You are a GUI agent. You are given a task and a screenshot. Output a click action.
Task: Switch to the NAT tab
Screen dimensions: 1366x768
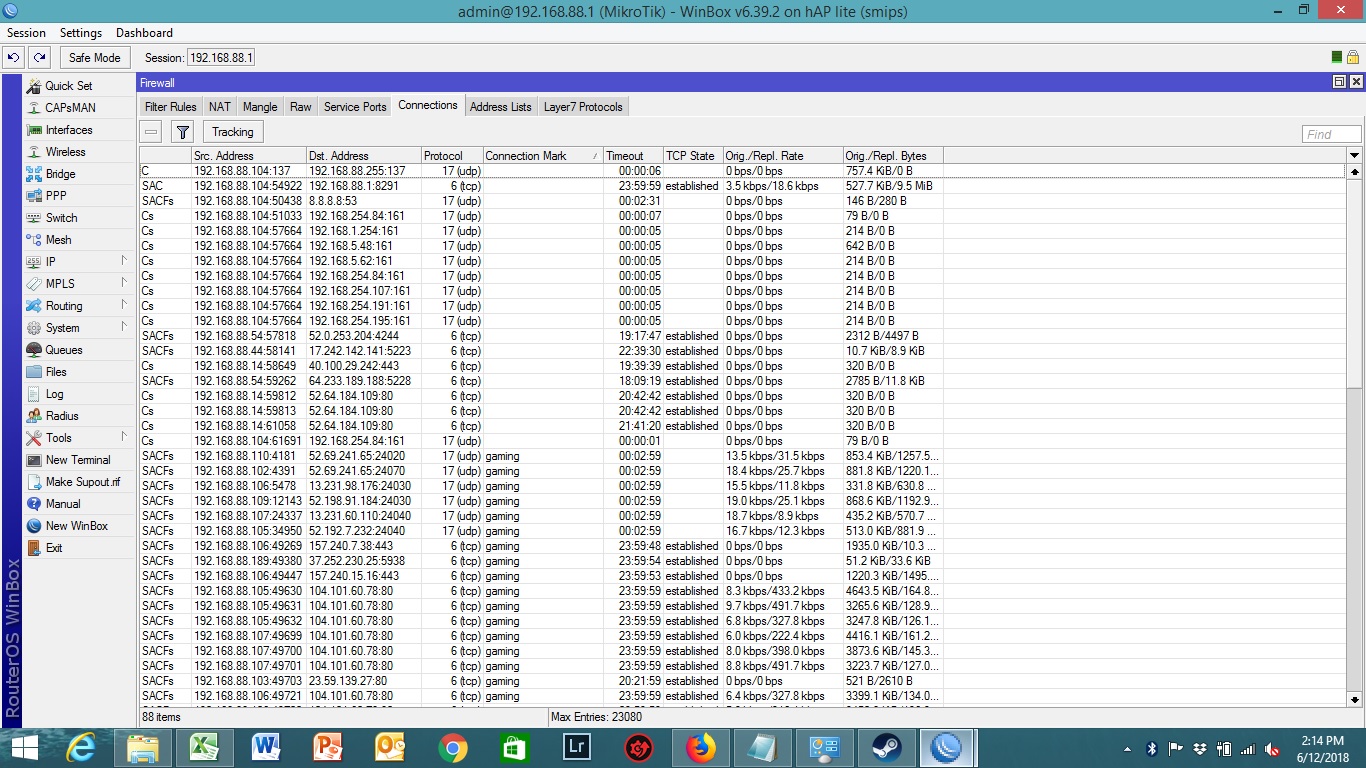coord(219,107)
